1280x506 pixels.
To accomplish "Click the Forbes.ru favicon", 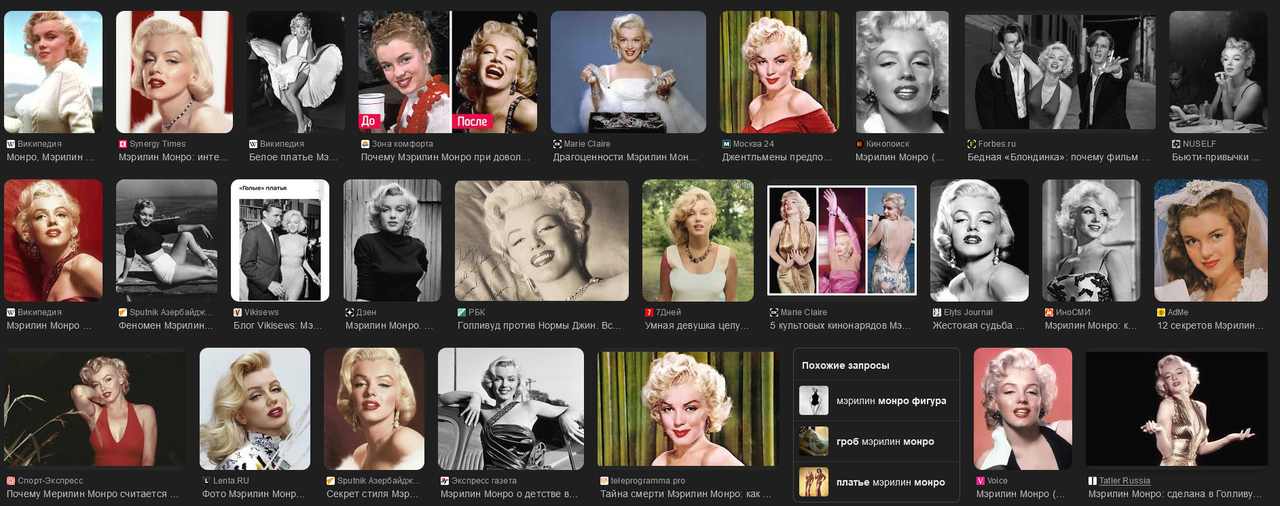I will (x=972, y=144).
